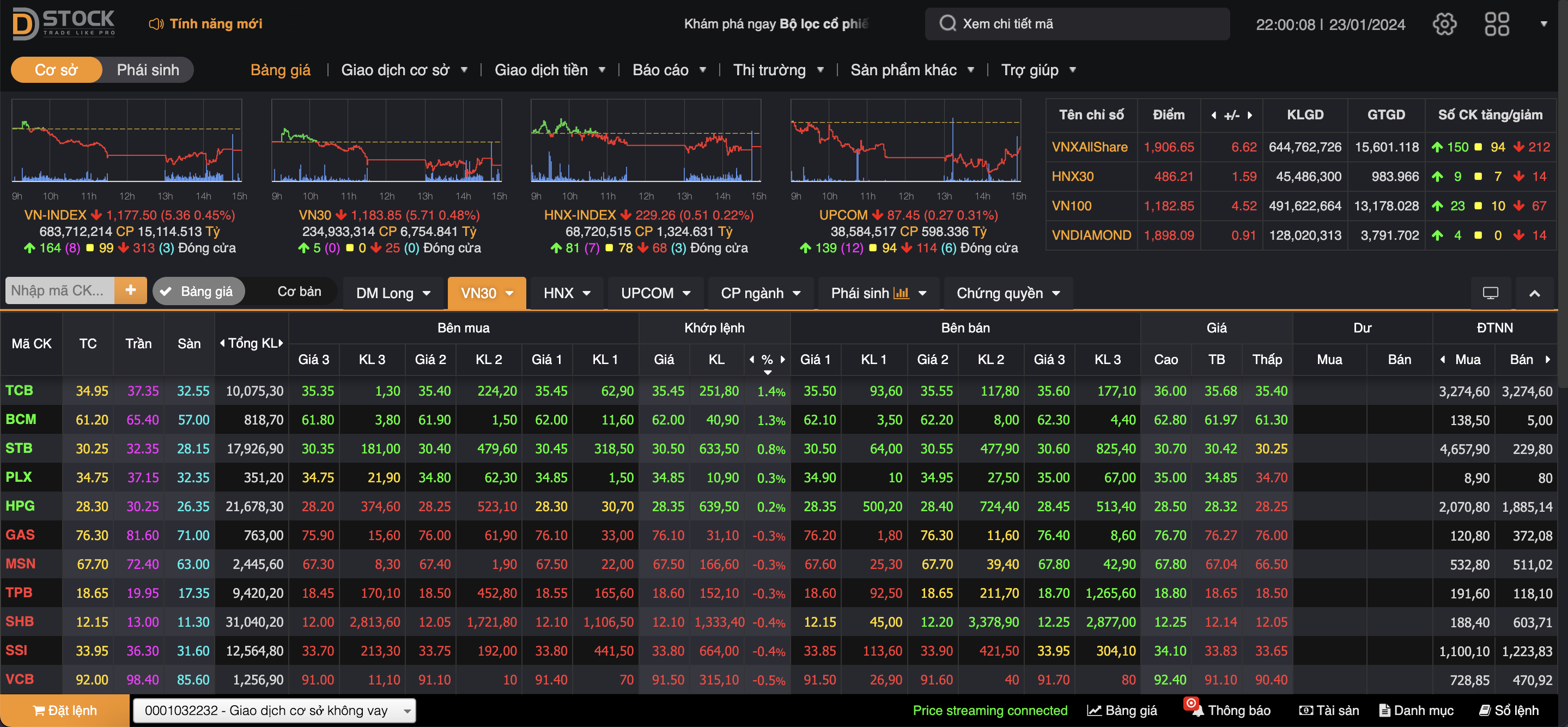Expand Giao dịch cơ sở menu

[404, 70]
